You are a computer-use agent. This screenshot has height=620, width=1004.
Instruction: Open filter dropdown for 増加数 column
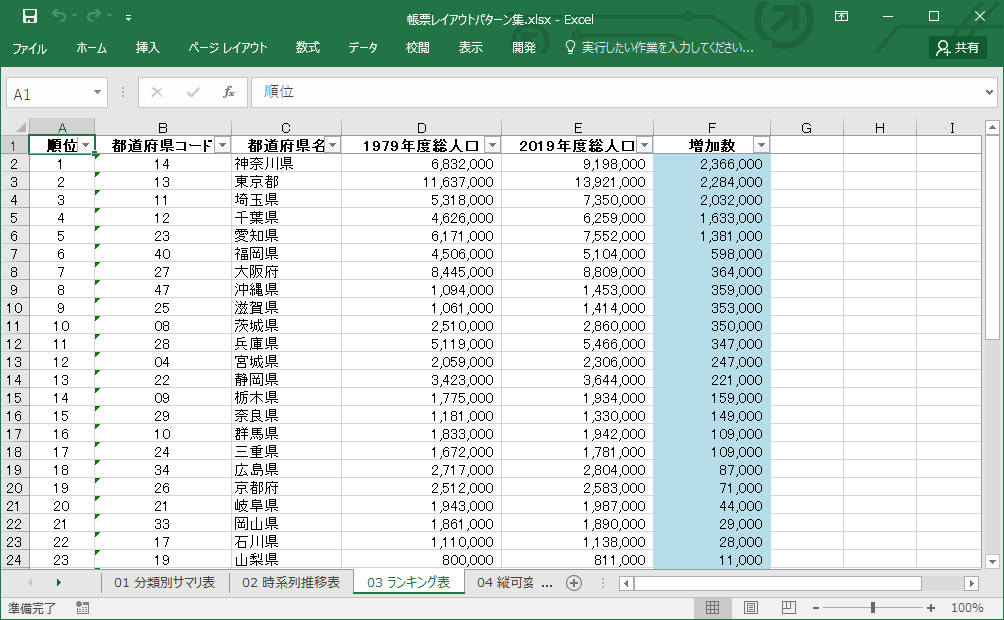[761, 146]
